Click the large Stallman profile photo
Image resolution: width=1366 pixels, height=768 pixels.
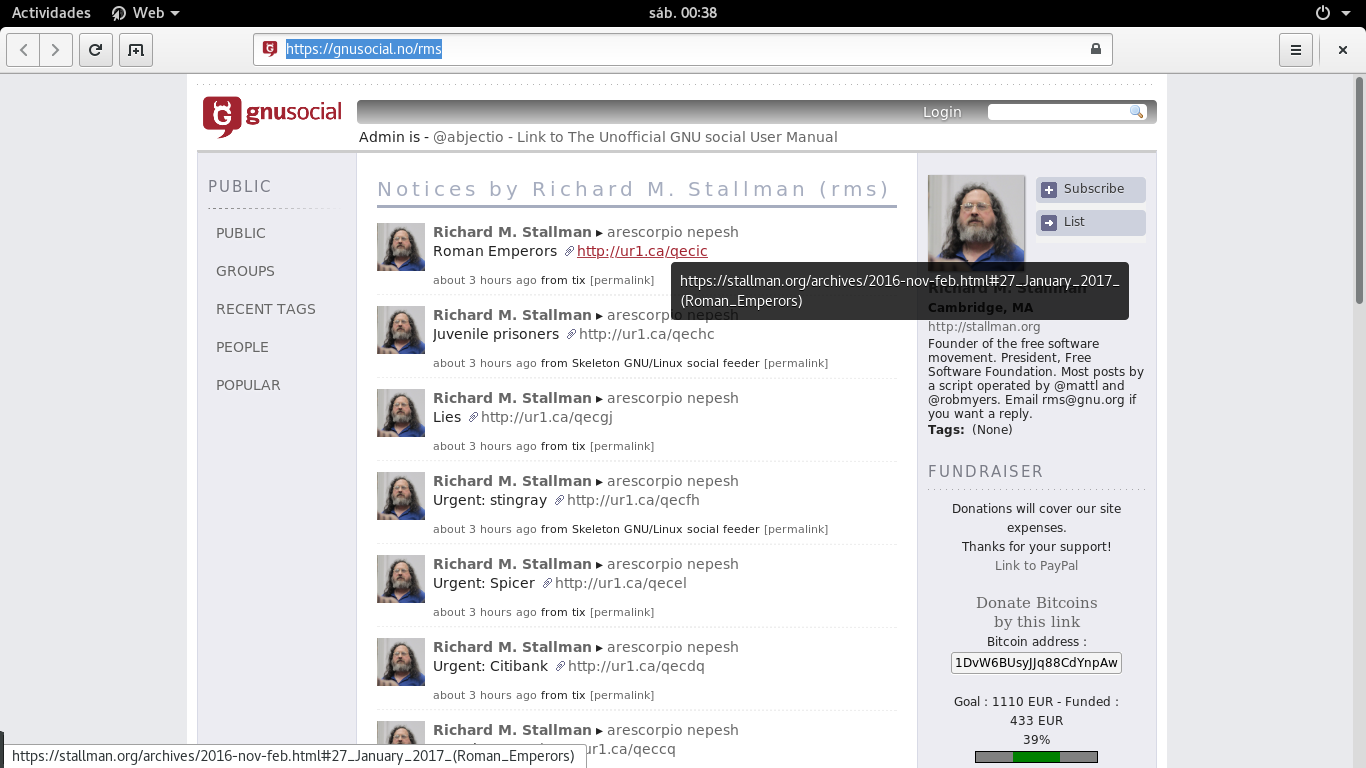(976, 222)
